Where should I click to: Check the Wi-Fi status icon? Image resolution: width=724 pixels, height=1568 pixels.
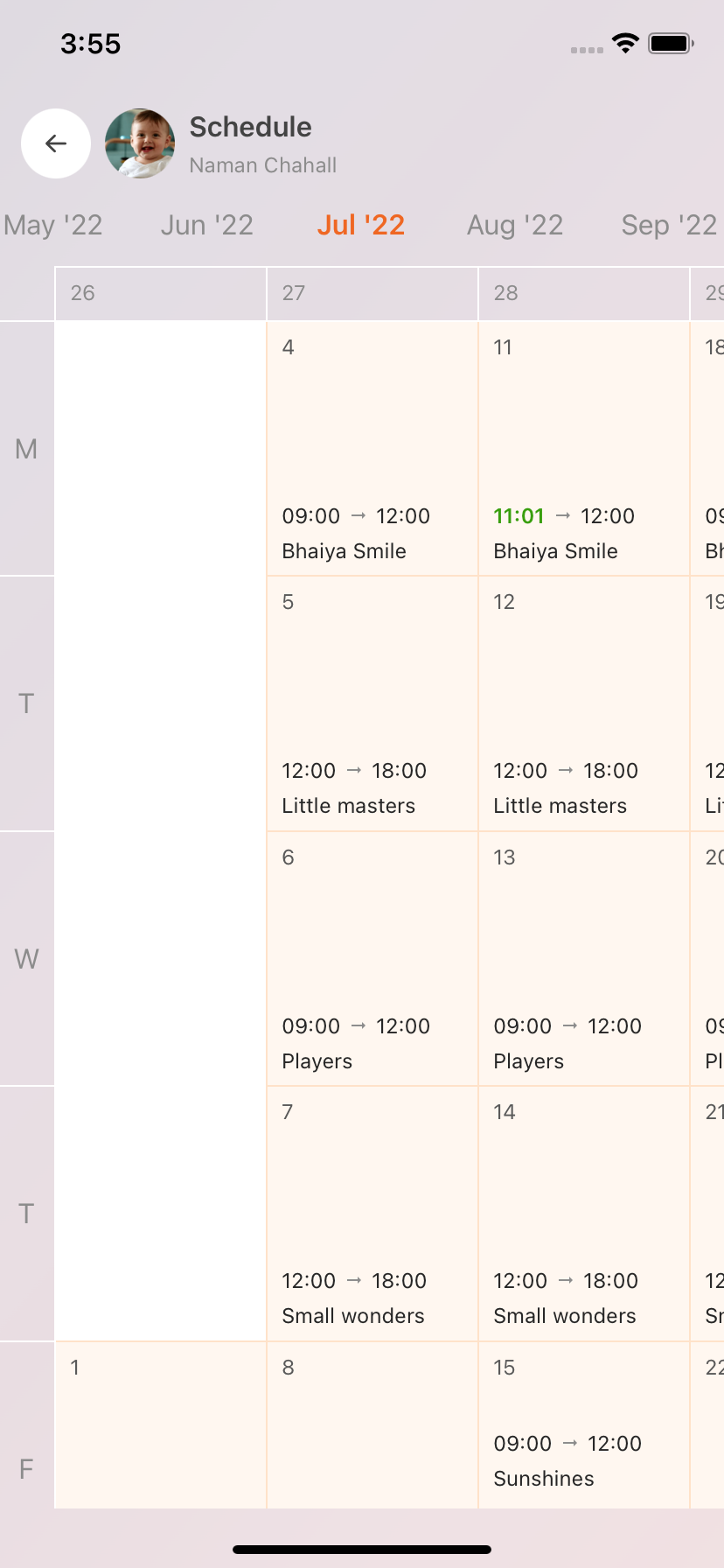pos(625,43)
